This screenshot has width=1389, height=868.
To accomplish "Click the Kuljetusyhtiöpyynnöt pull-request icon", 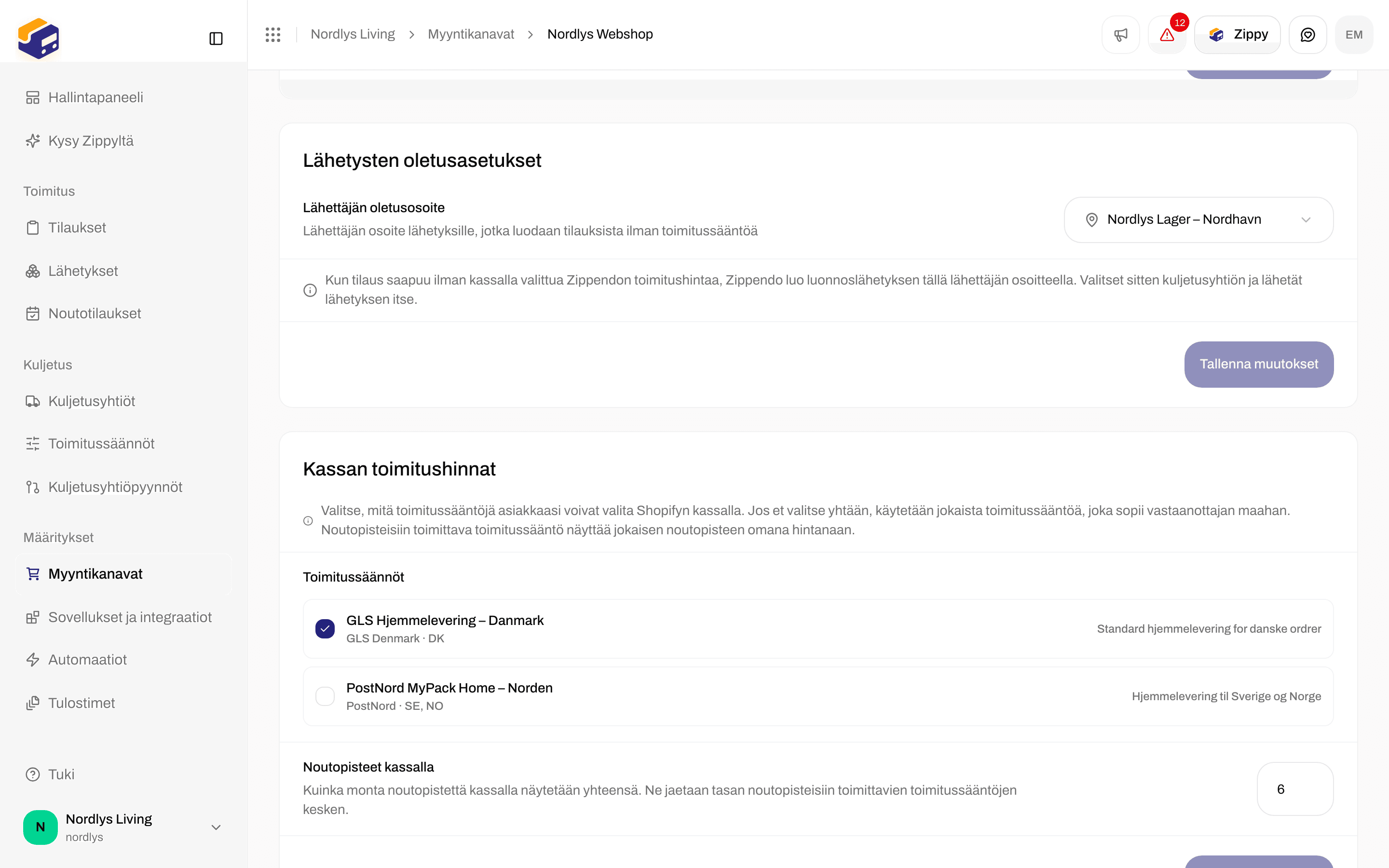I will point(33,488).
